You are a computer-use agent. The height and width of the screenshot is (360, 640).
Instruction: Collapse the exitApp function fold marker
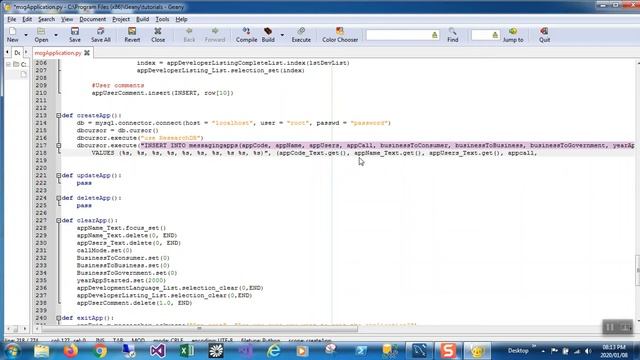58,318
